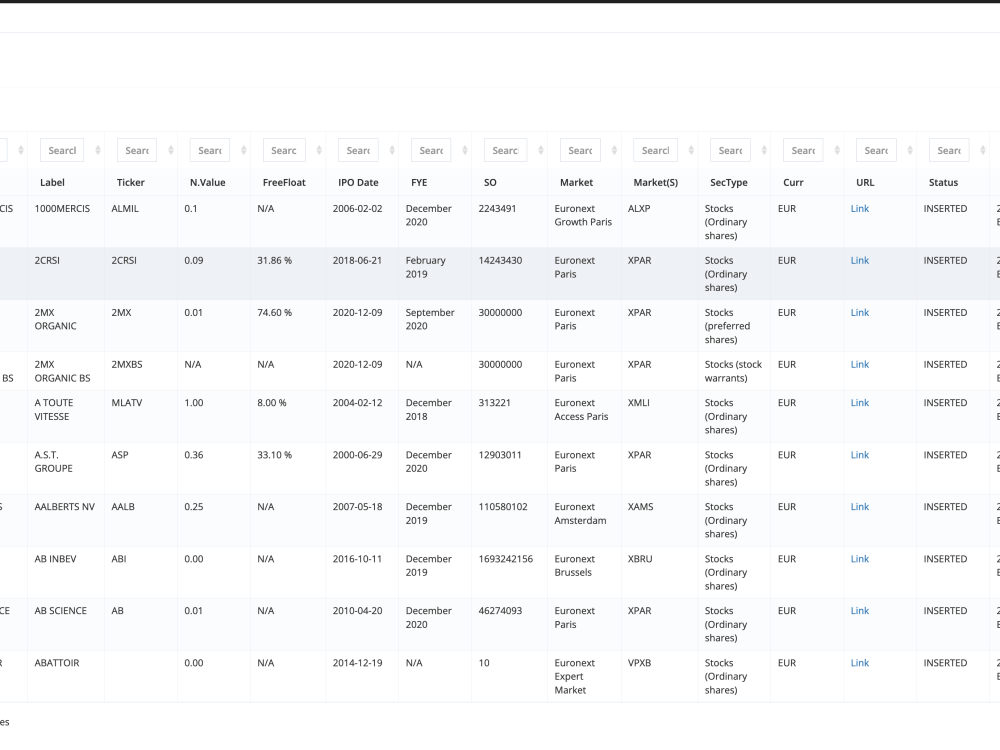Select the Euronext Expert Market cell
Image resolution: width=1000 pixels, height=750 pixels.
coord(585,677)
